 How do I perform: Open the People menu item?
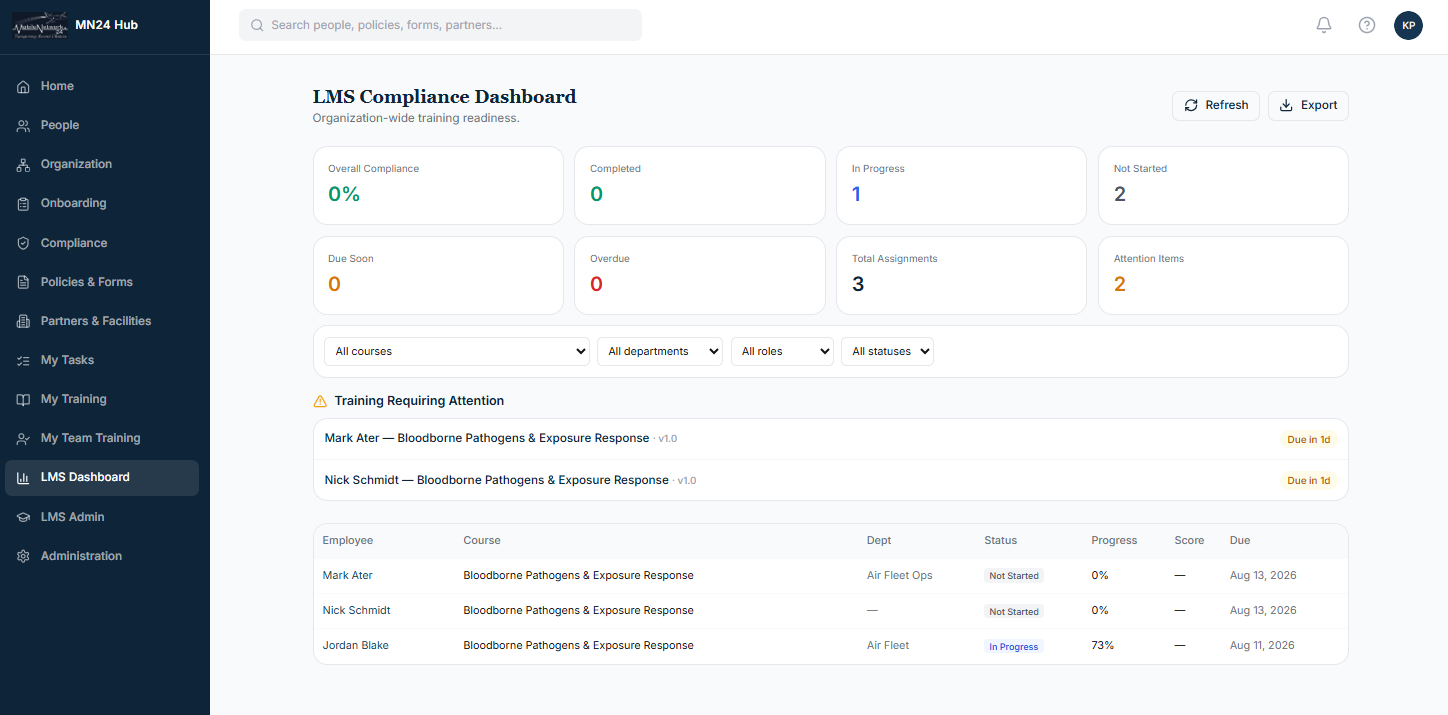coord(101,126)
